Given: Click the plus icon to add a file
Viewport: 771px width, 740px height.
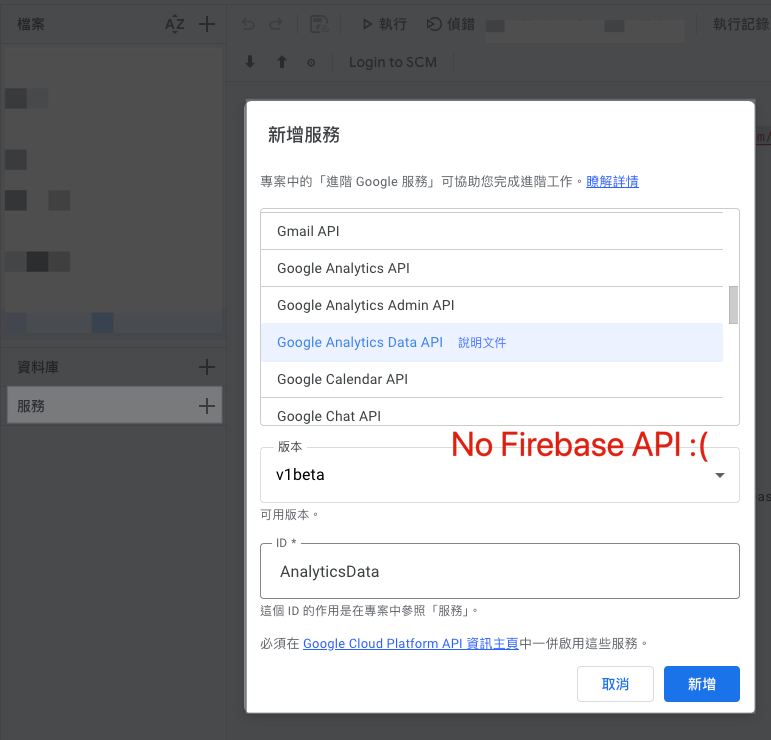Looking at the screenshot, I should coord(207,24).
